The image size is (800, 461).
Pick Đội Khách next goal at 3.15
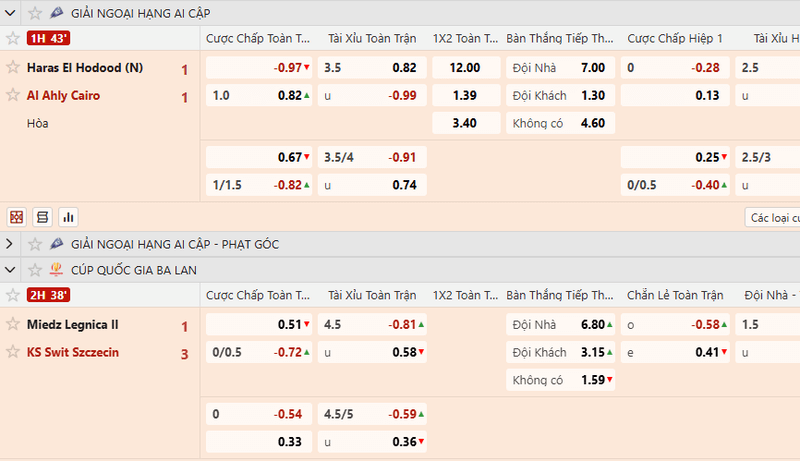point(560,352)
